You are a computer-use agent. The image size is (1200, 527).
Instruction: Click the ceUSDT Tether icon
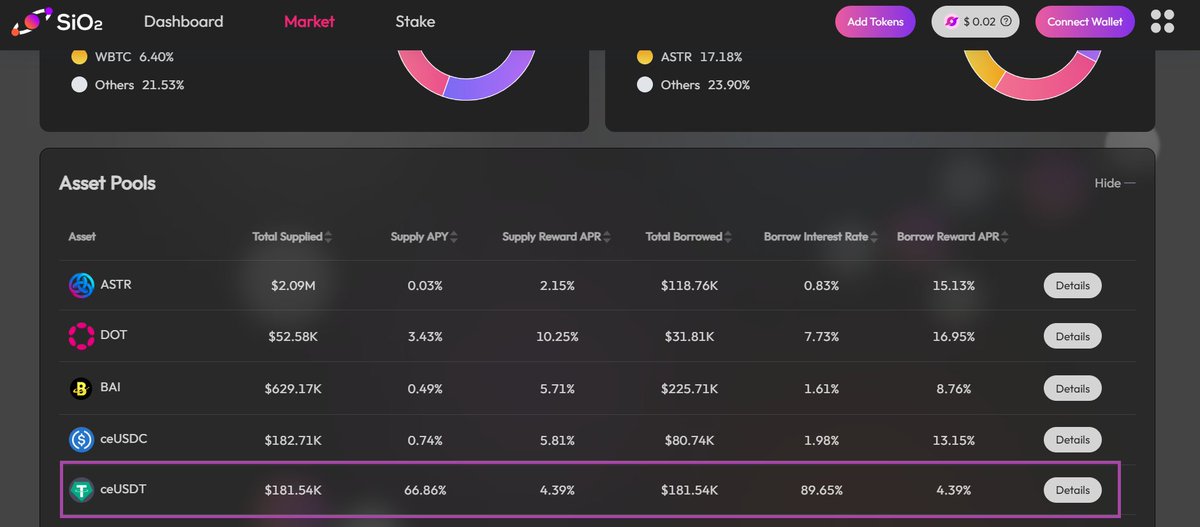pos(81,490)
